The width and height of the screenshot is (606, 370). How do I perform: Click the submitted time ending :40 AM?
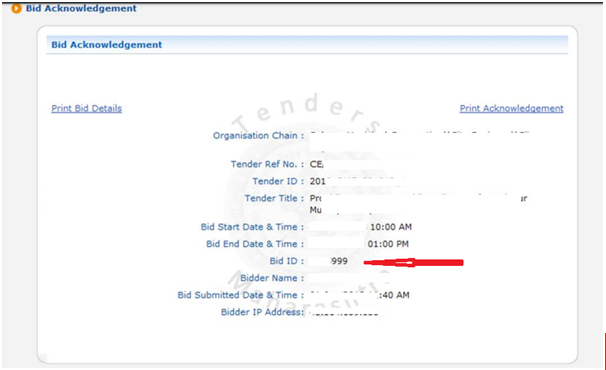[393, 295]
